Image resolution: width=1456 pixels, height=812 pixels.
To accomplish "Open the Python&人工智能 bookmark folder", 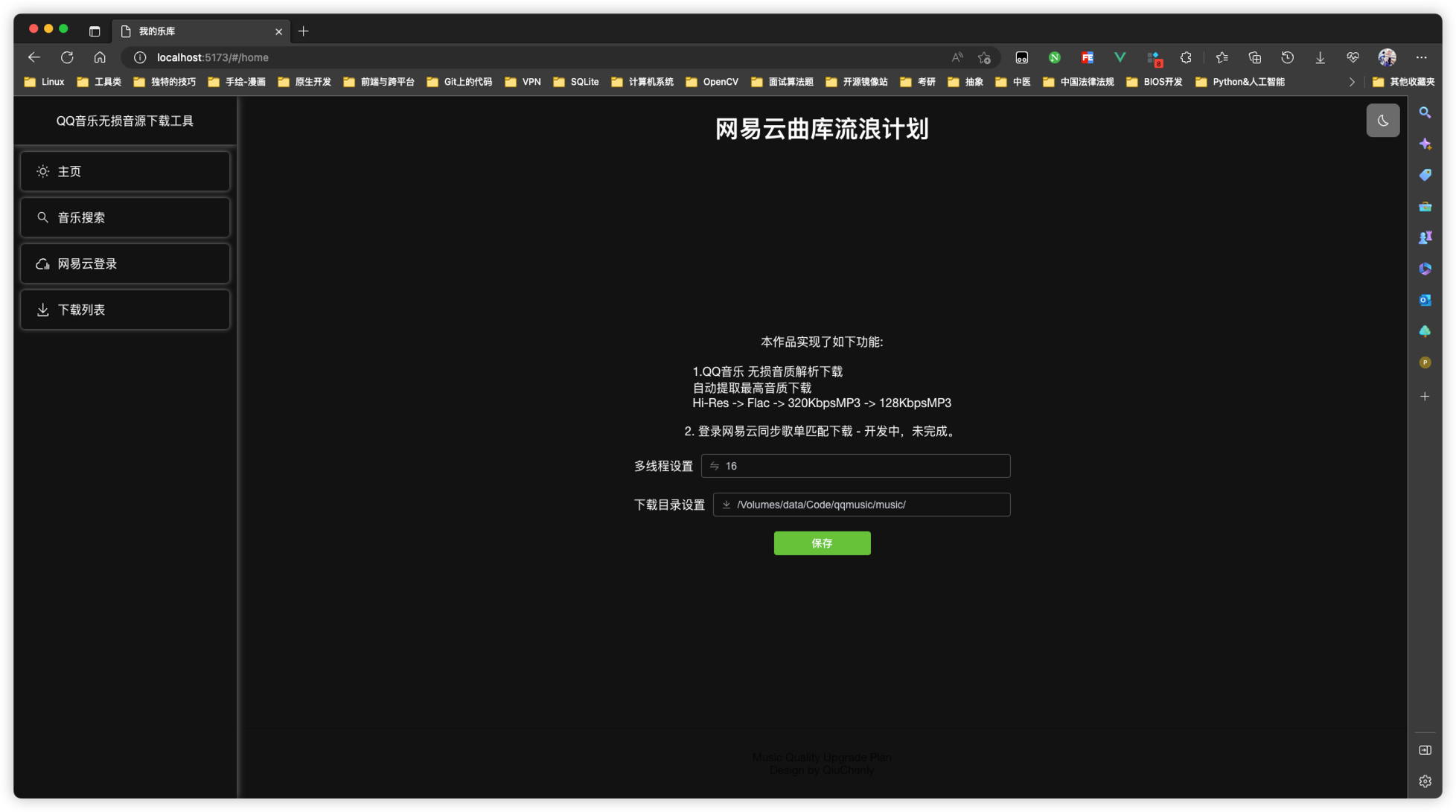I will pyautogui.click(x=1240, y=82).
